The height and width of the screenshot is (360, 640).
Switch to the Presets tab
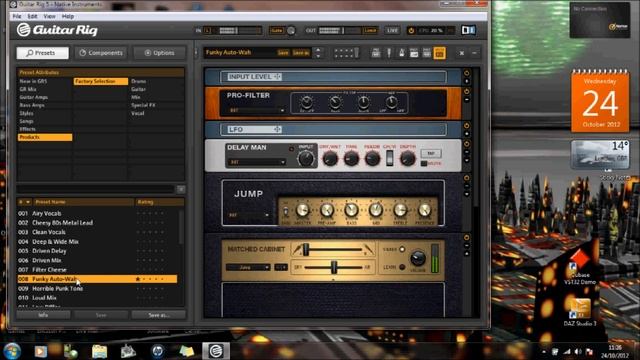tap(42, 53)
